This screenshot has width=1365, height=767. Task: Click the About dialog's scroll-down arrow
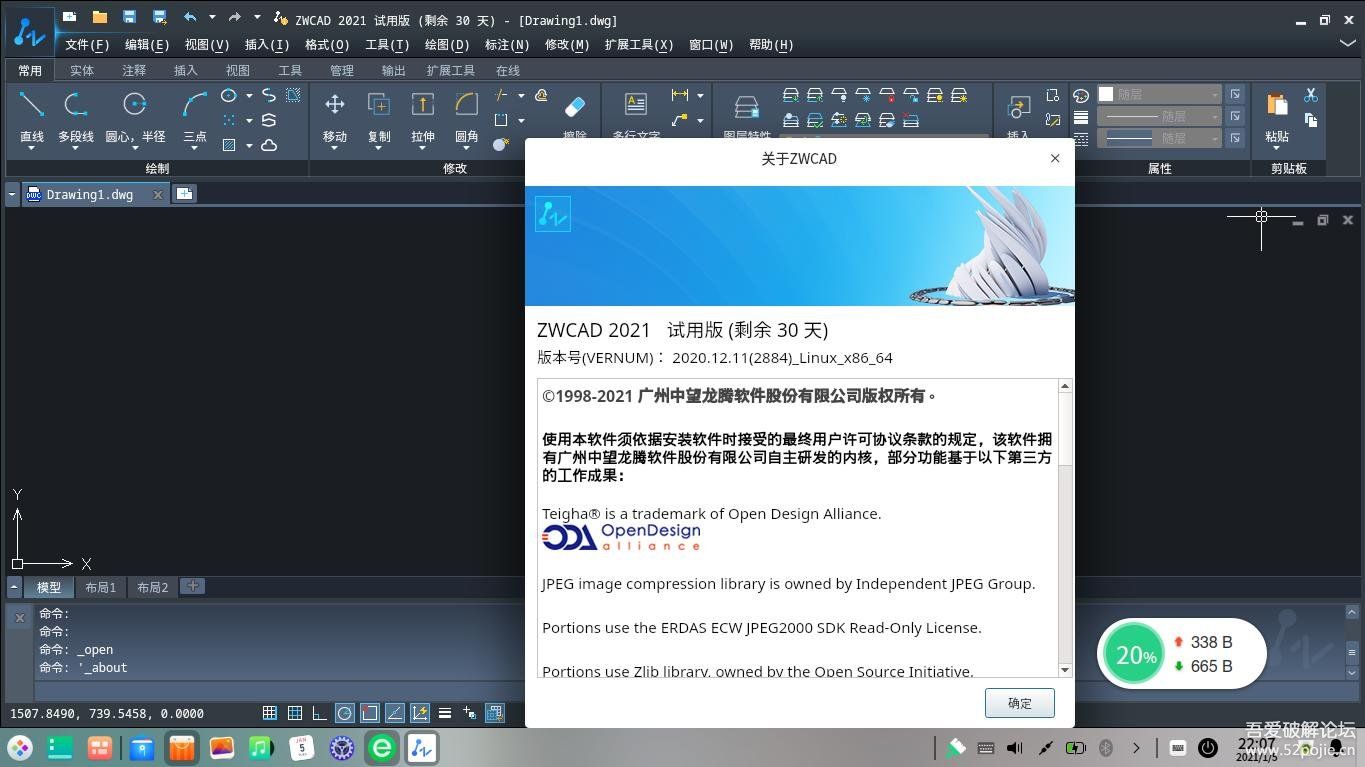pyautogui.click(x=1064, y=670)
